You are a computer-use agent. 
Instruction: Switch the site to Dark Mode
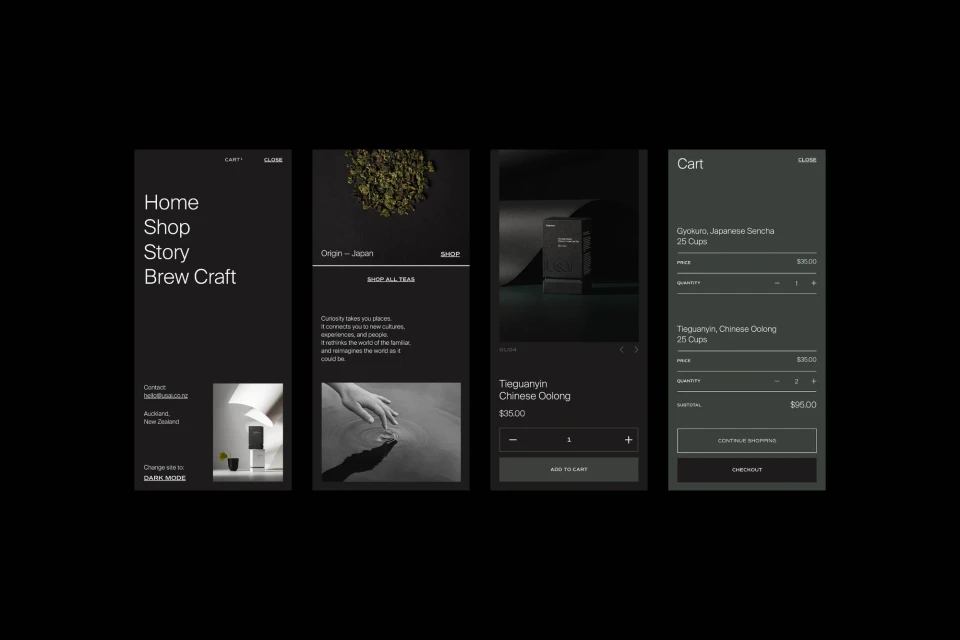164,477
